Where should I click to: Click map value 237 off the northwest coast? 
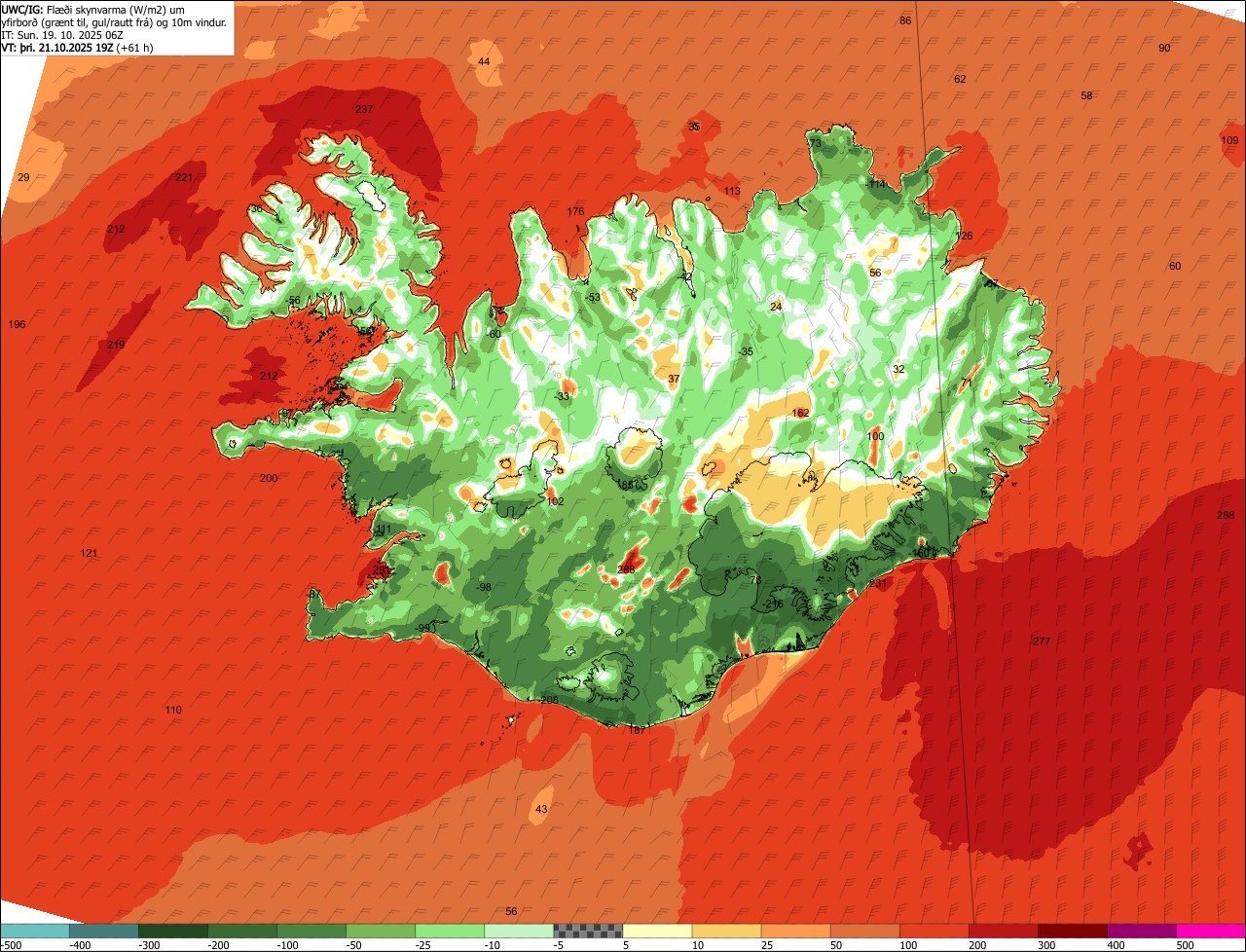point(364,109)
